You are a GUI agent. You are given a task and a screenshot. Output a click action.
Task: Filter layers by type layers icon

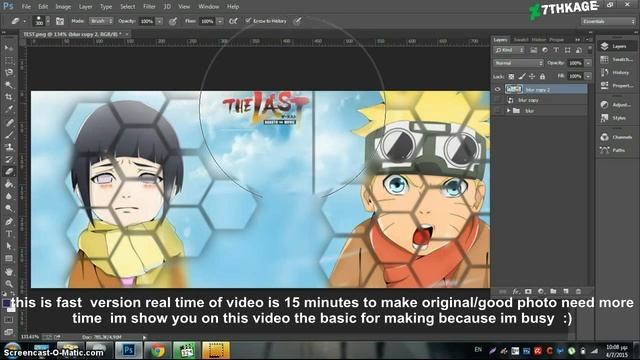click(556, 50)
